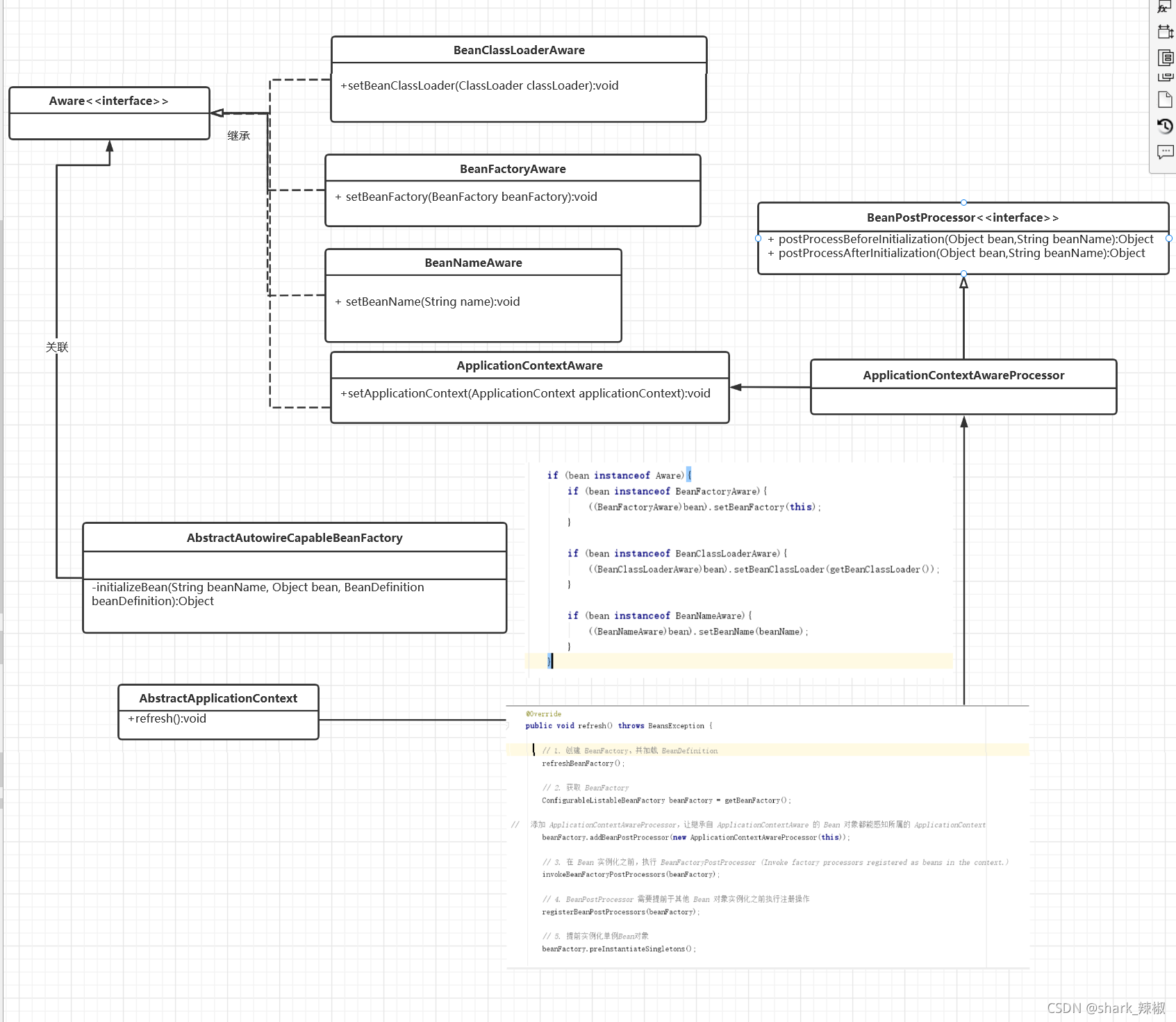This screenshot has width=1176, height=1022.
Task: Click the top selection handle of BeanPostProcessor
Action: point(963,202)
